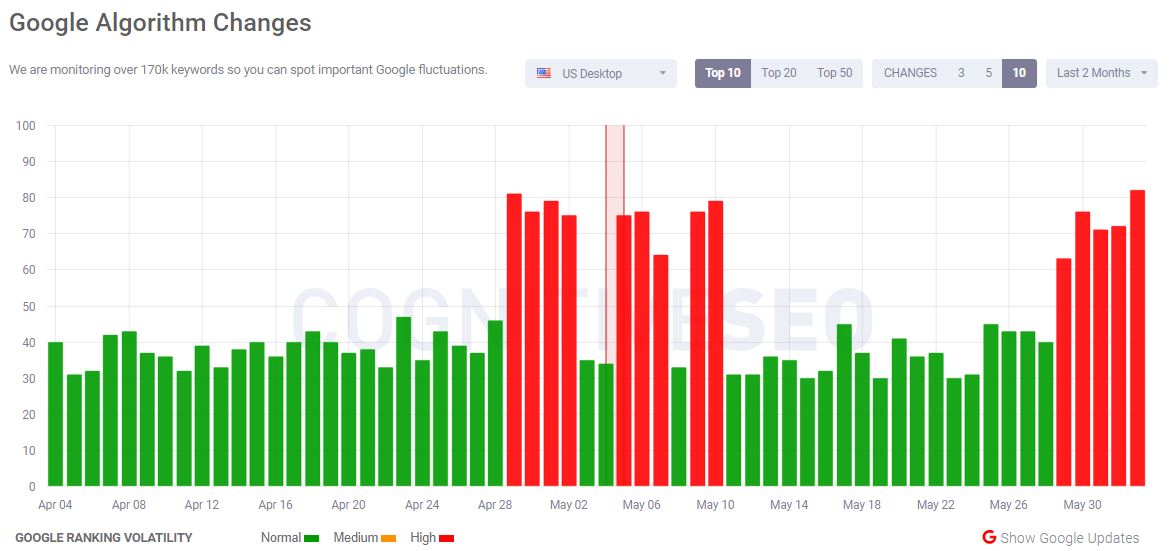Viewport: 1172px width, 551px height.
Task: Switch to Top 50 results
Action: point(834,73)
